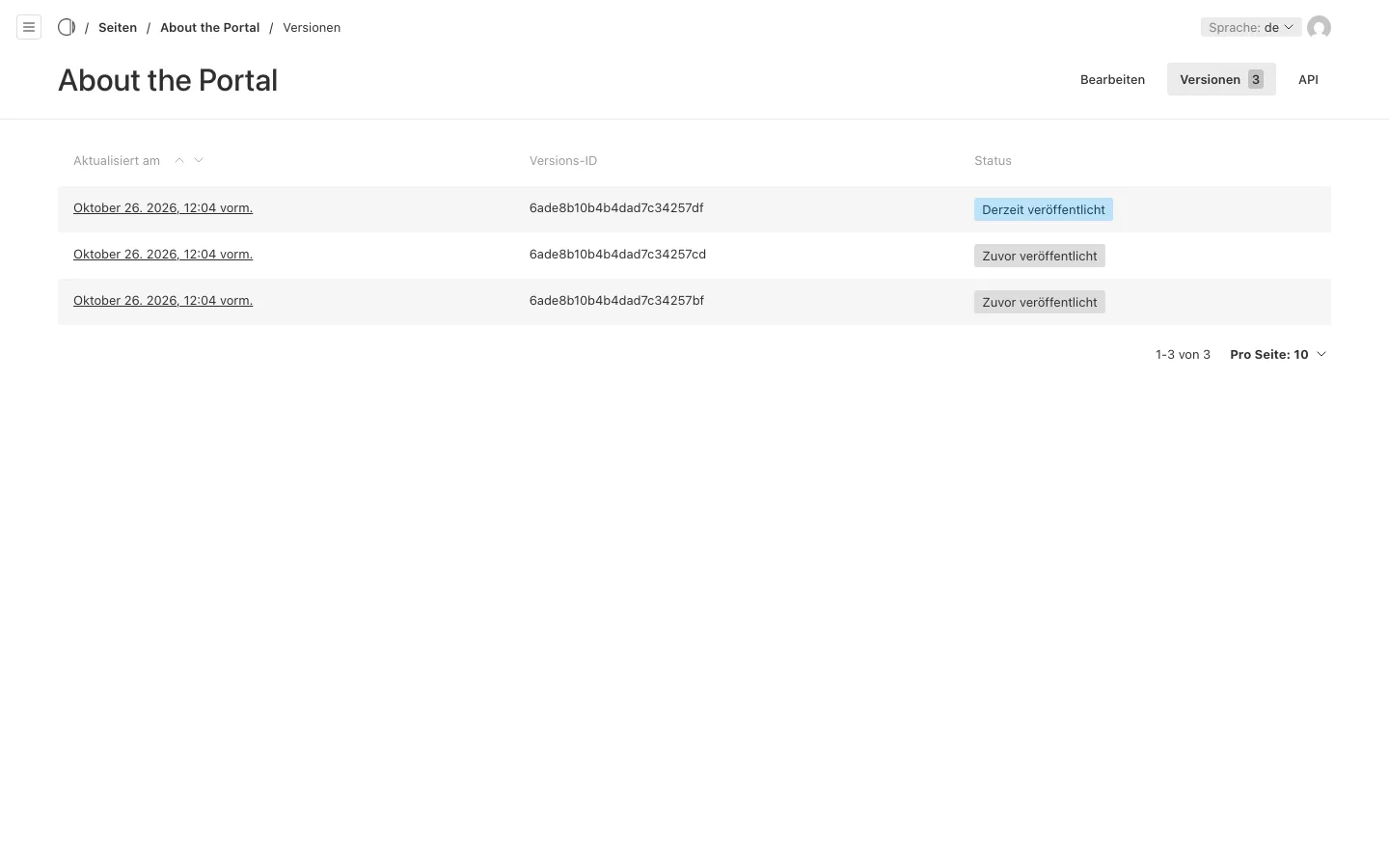
Task: Click the 1-3 von 3 page count
Action: pyautogui.click(x=1183, y=354)
